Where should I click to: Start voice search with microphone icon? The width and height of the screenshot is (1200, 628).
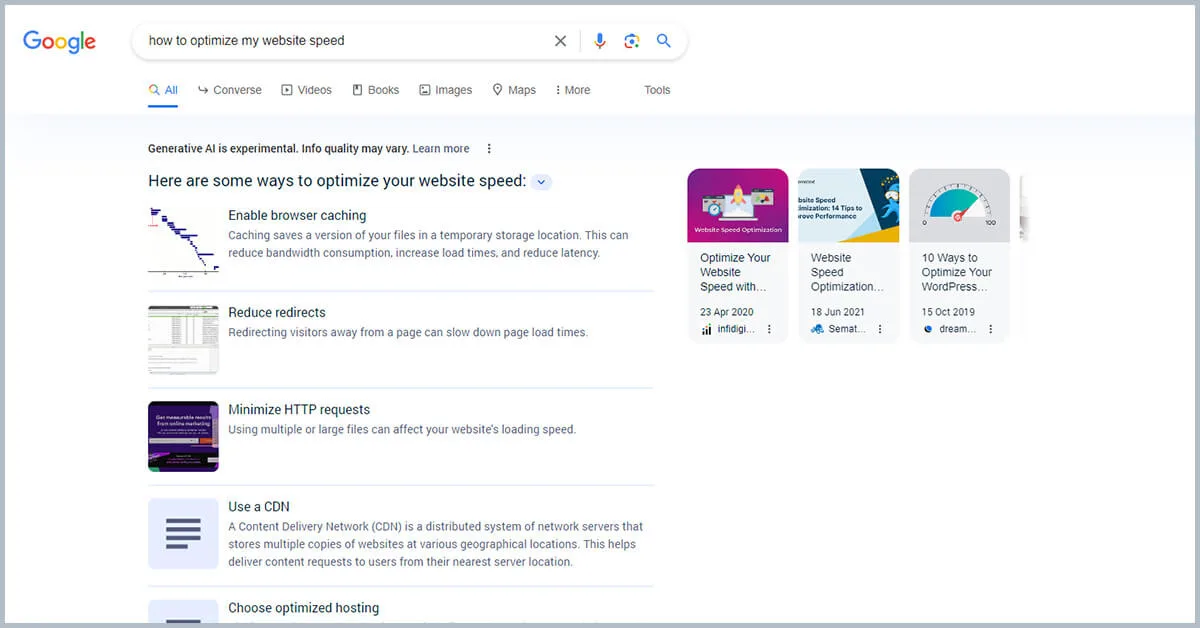600,41
